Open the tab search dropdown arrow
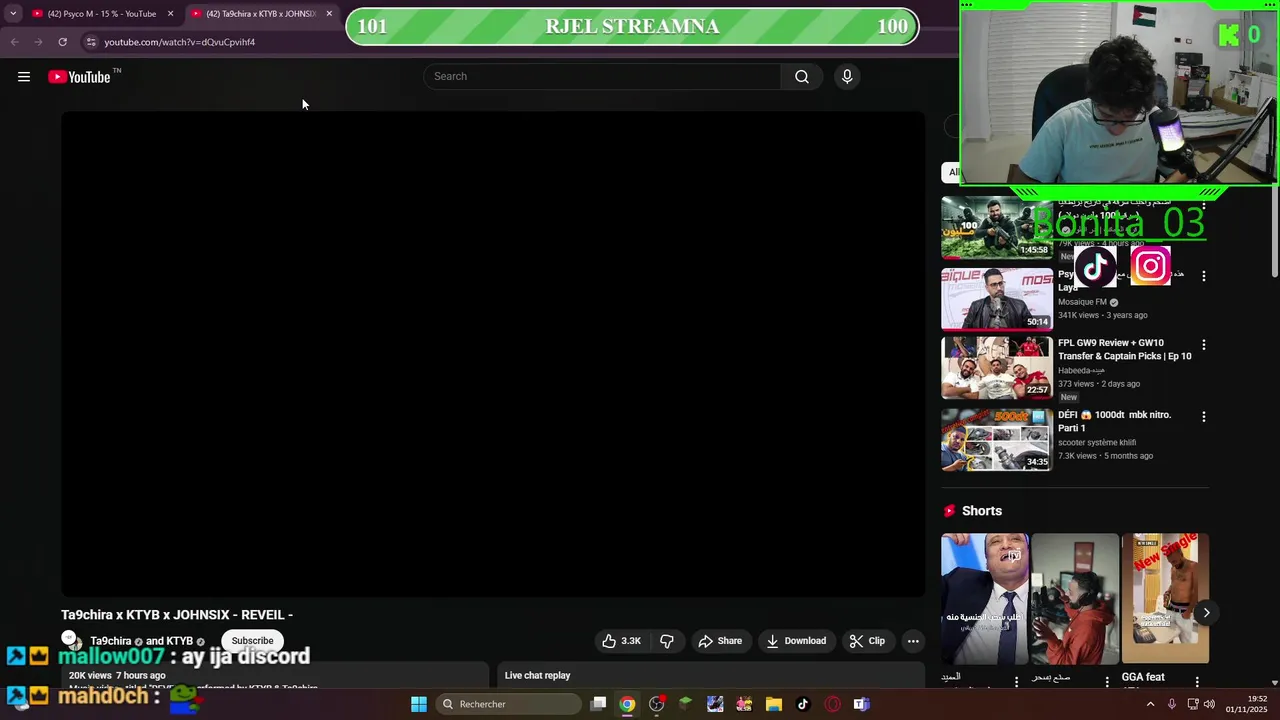Screen dimensions: 1280x720 (x=13, y=14)
